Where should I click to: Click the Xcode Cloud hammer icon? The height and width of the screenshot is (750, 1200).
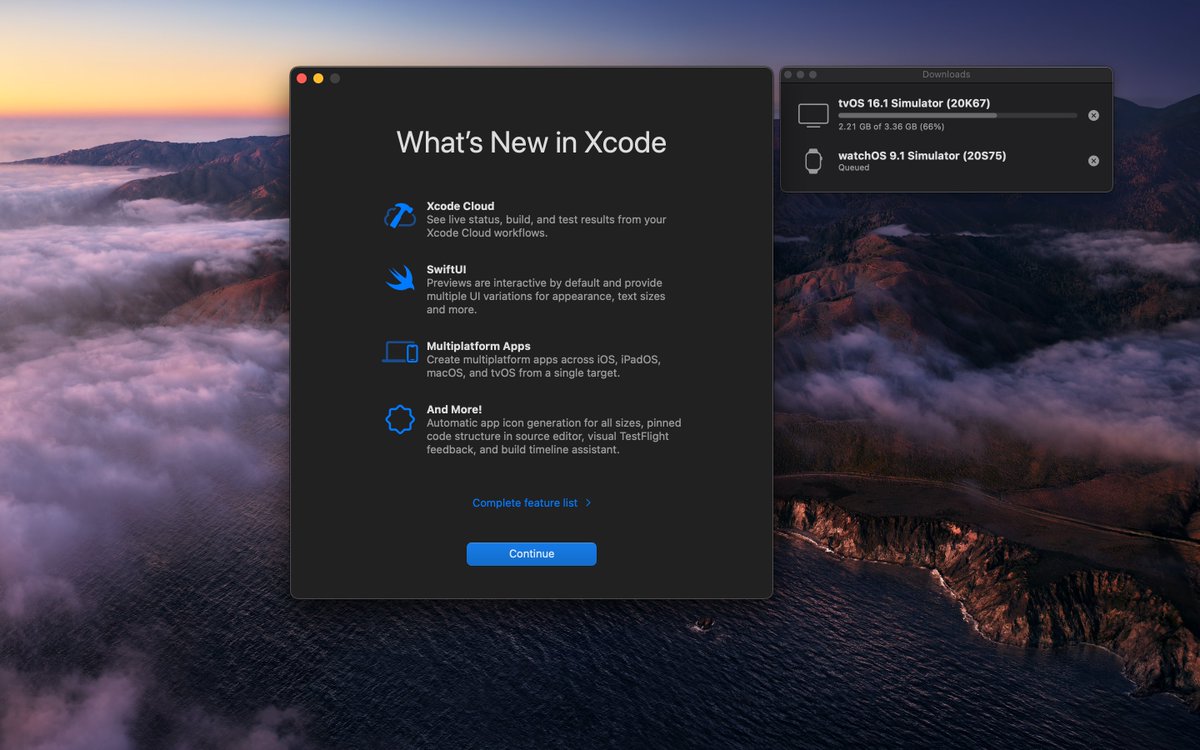(400, 216)
